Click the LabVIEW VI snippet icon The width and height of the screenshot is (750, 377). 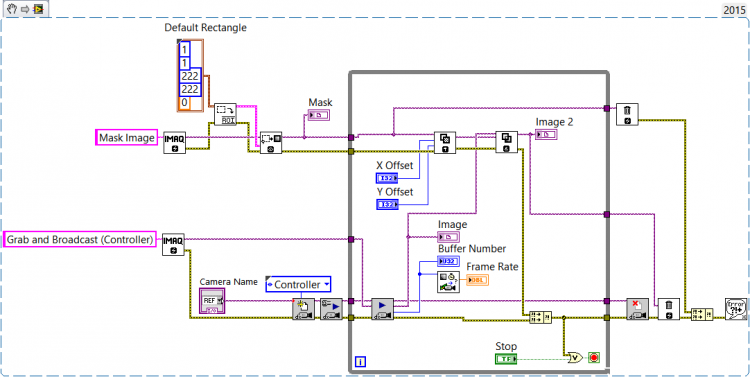(38, 9)
